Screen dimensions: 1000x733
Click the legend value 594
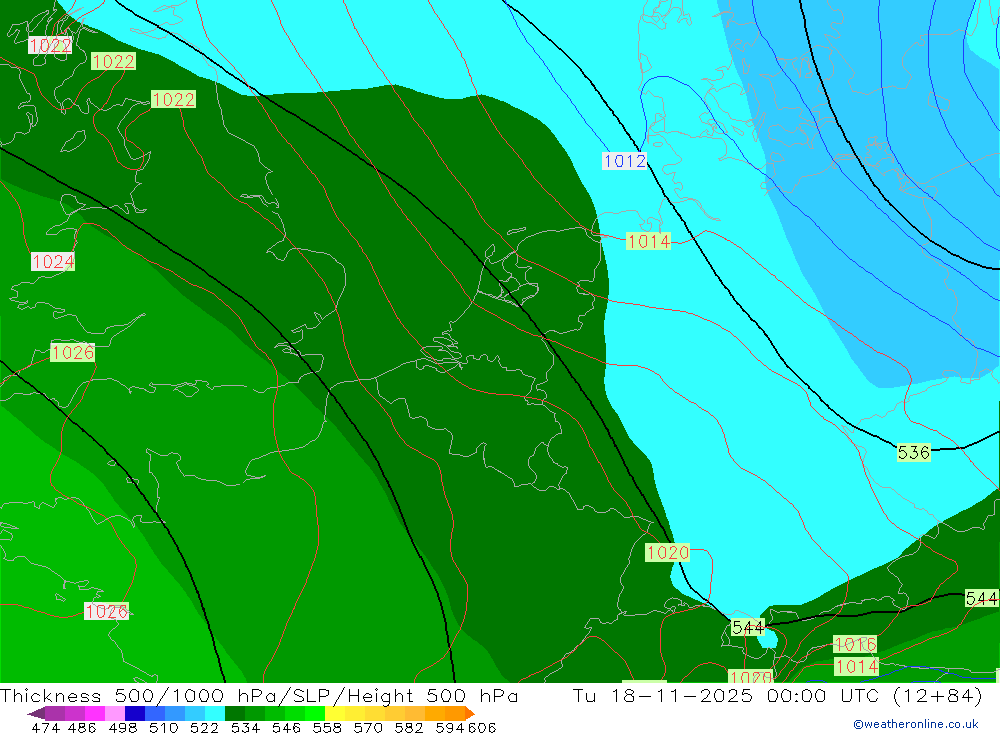pyautogui.click(x=449, y=727)
